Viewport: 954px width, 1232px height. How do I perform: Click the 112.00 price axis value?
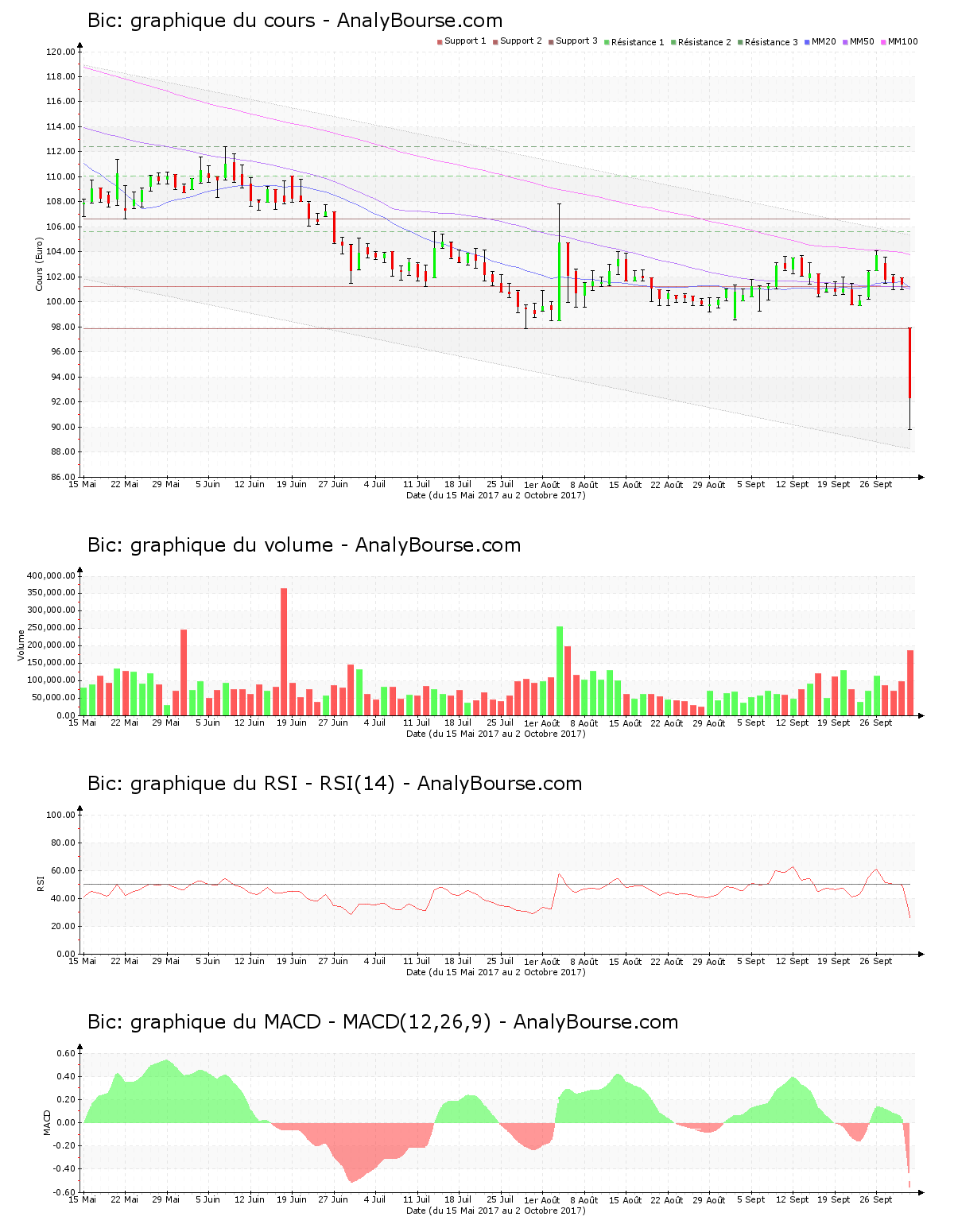pyautogui.click(x=60, y=152)
